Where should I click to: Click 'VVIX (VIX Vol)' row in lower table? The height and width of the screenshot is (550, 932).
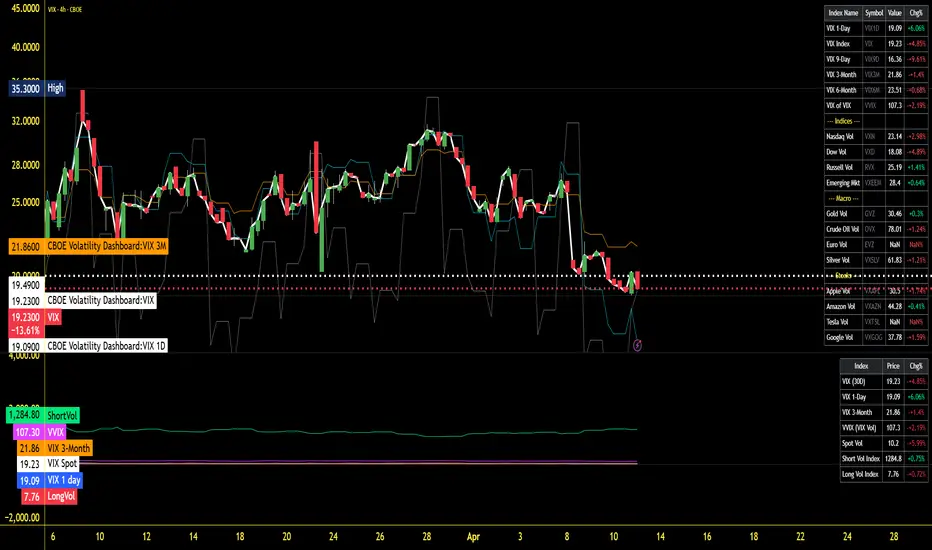click(x=884, y=428)
